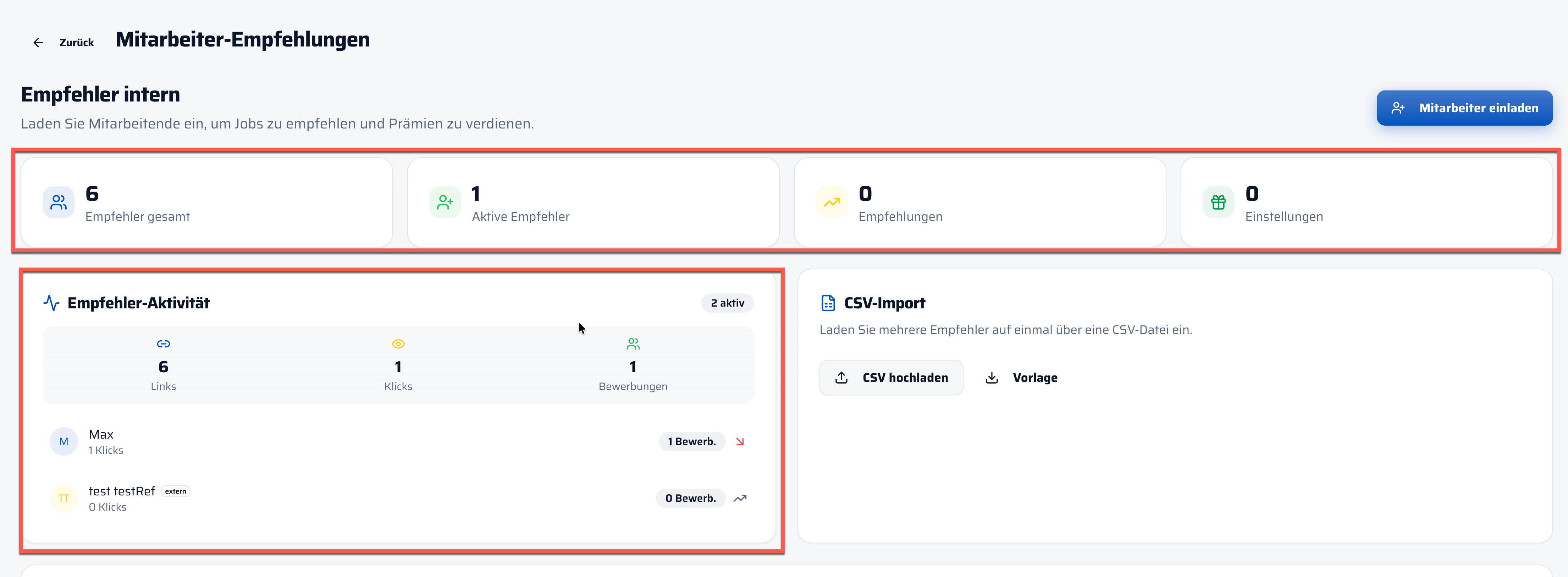The image size is (1568, 577).
Task: Click the Empfehler gesamt label
Action: (x=138, y=217)
